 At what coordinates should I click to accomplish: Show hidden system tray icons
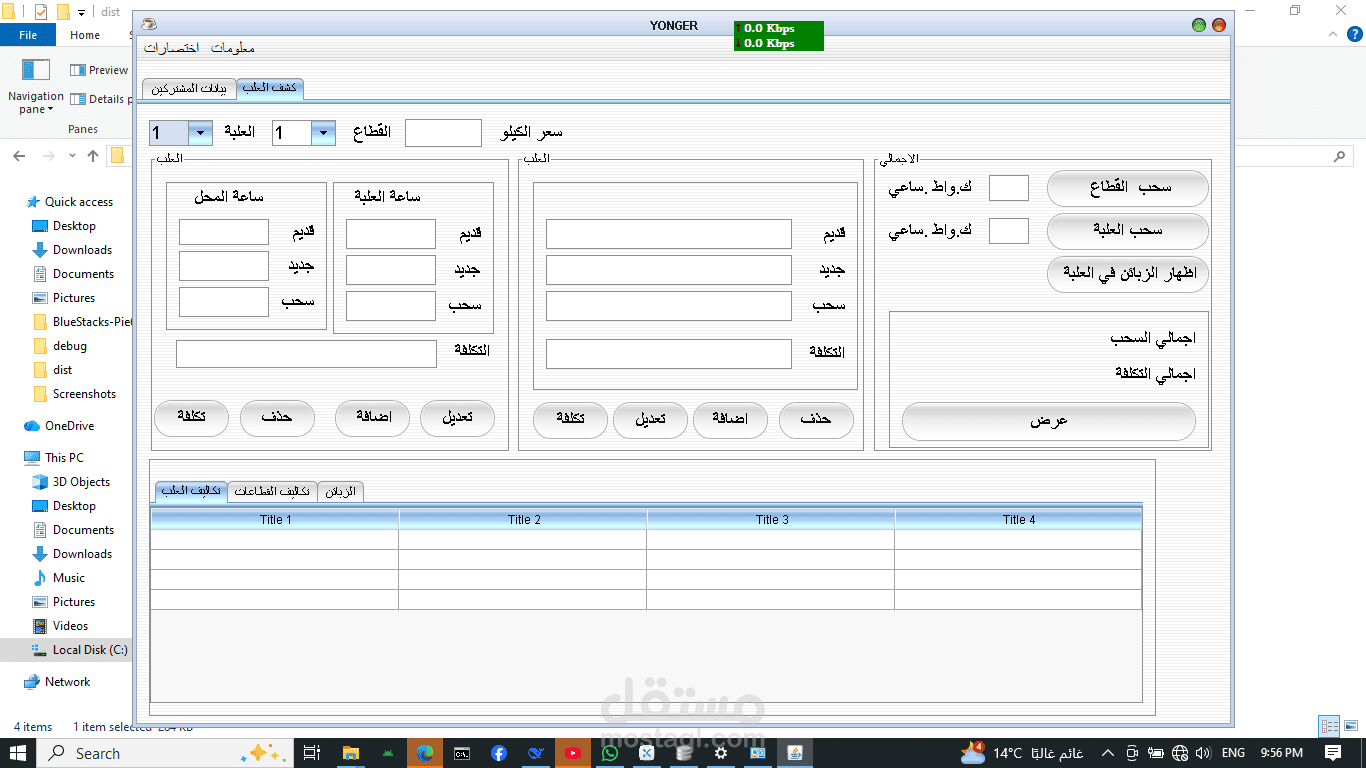[1107, 753]
